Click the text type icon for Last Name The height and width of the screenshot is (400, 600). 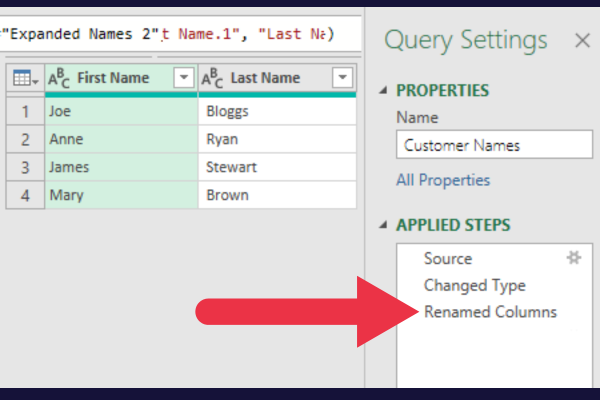click(x=212, y=78)
